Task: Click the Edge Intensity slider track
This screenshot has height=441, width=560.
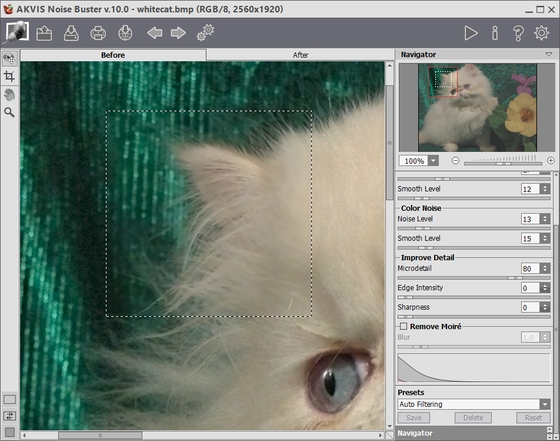Action: 474,297
